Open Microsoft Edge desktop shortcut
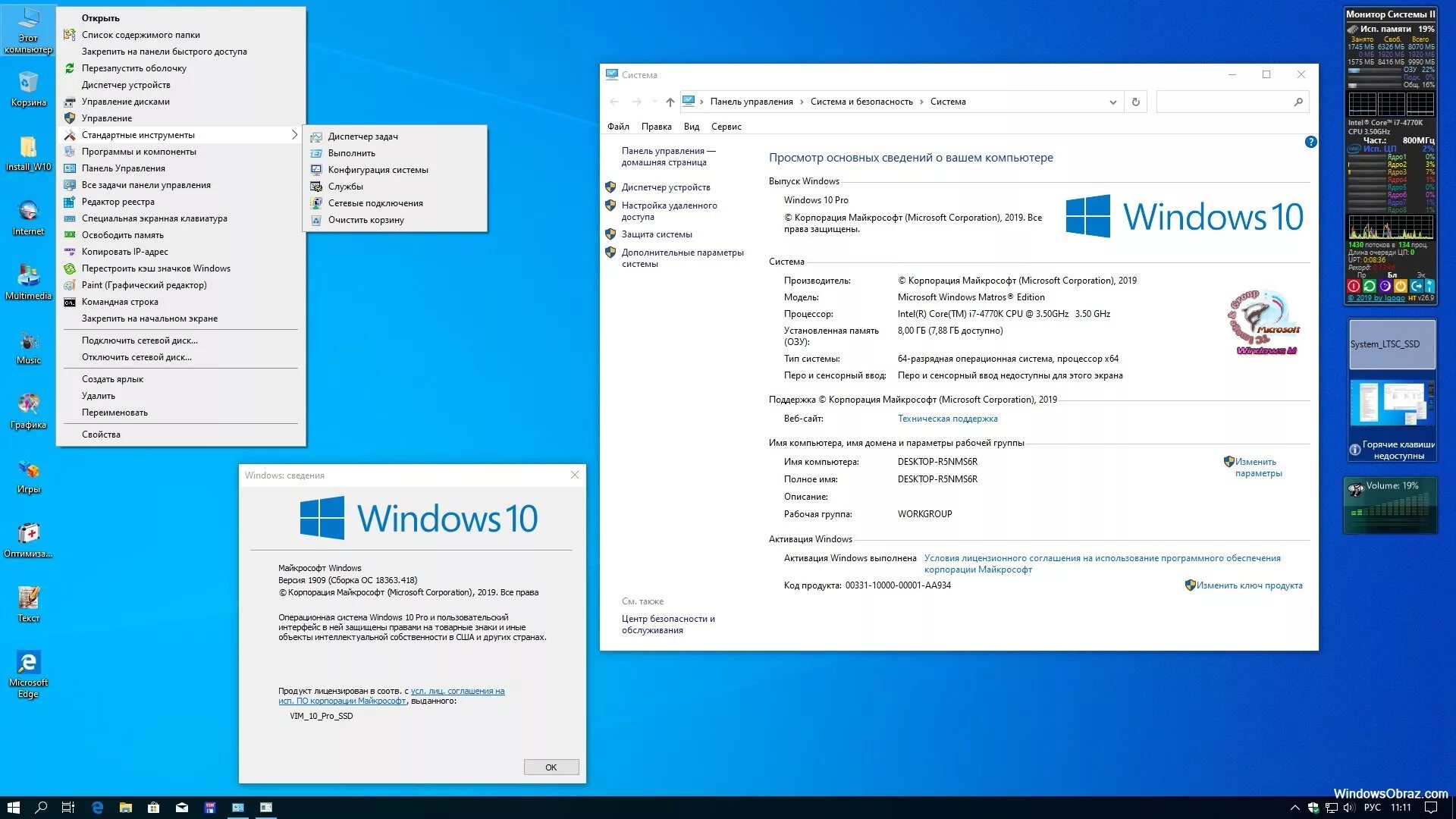Viewport: 1456px width, 819px height. [x=28, y=673]
